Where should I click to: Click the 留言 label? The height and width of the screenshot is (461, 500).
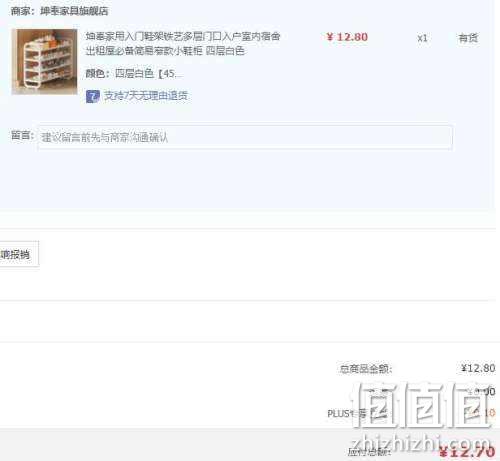tap(22, 135)
